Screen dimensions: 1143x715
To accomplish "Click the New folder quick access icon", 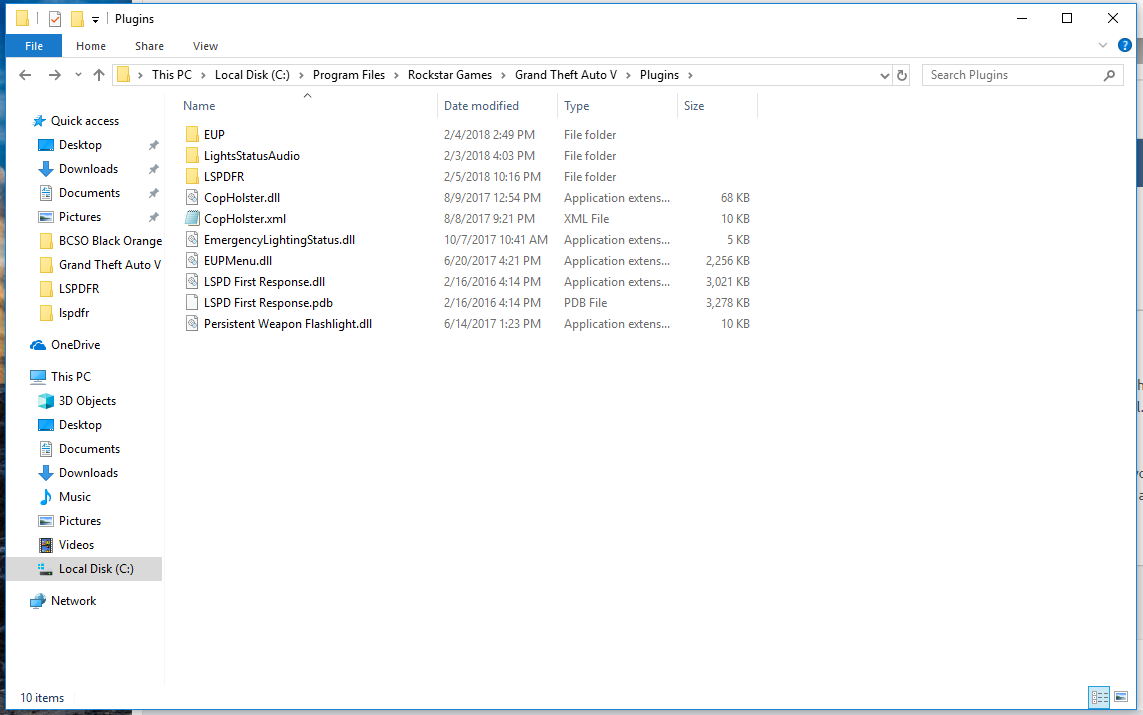I will pyautogui.click(x=77, y=19).
